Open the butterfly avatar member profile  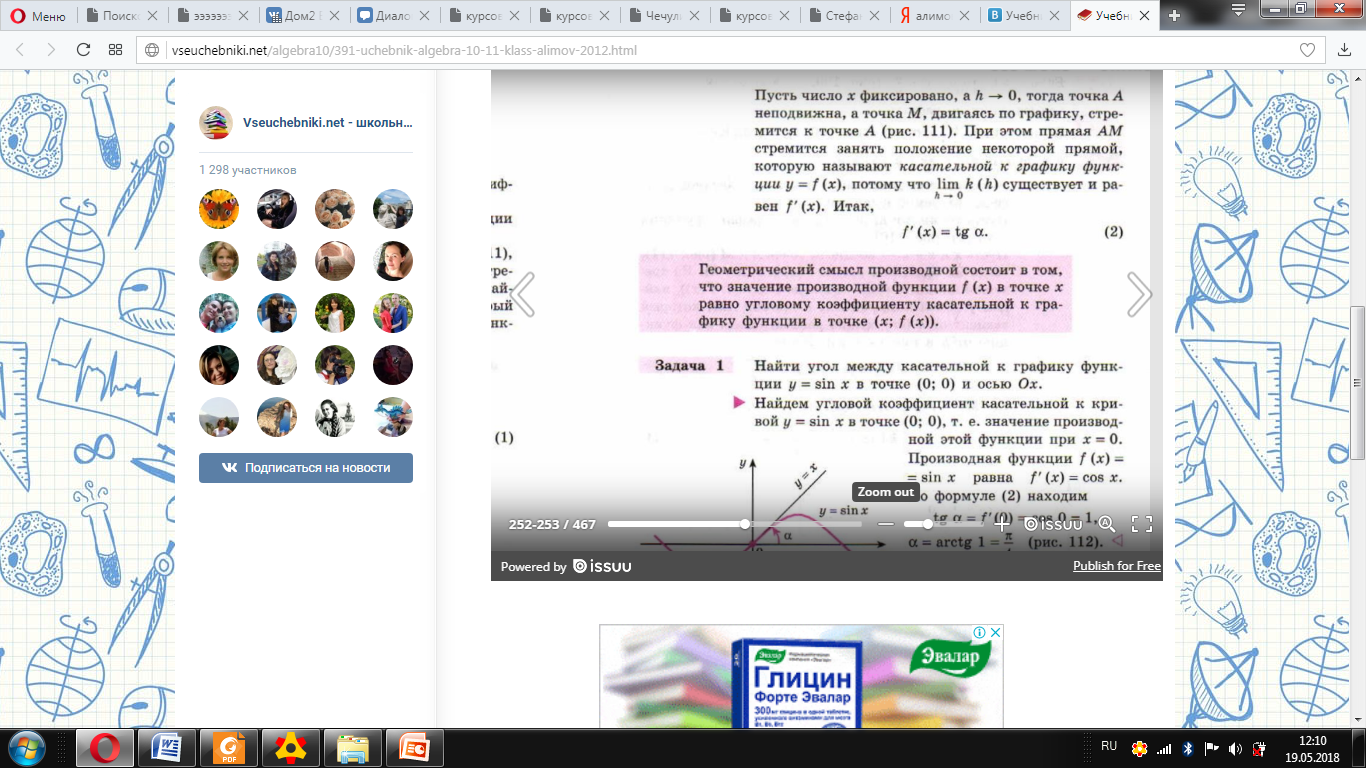(219, 209)
